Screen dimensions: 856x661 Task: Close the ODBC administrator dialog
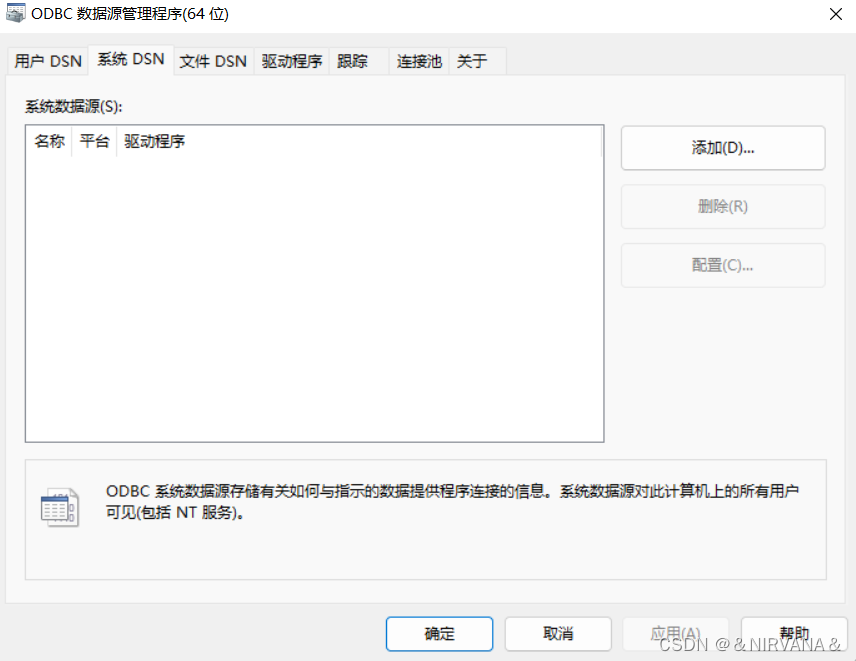(x=836, y=14)
